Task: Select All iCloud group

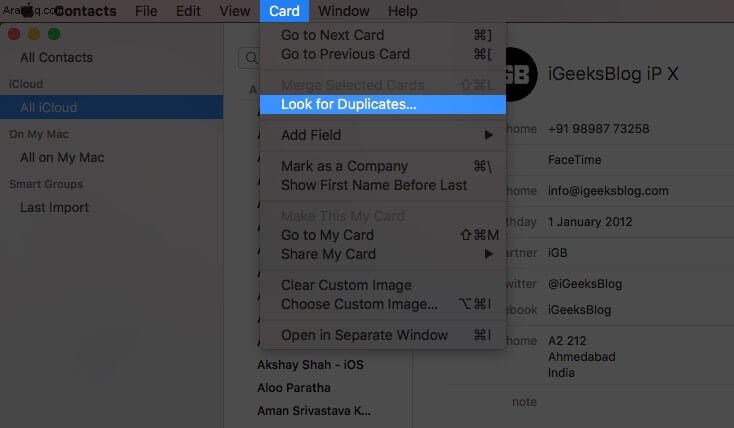Action: [x=111, y=107]
